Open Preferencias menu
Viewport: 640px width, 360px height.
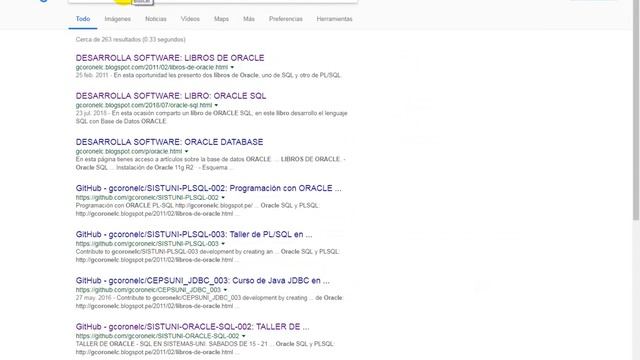(286, 19)
